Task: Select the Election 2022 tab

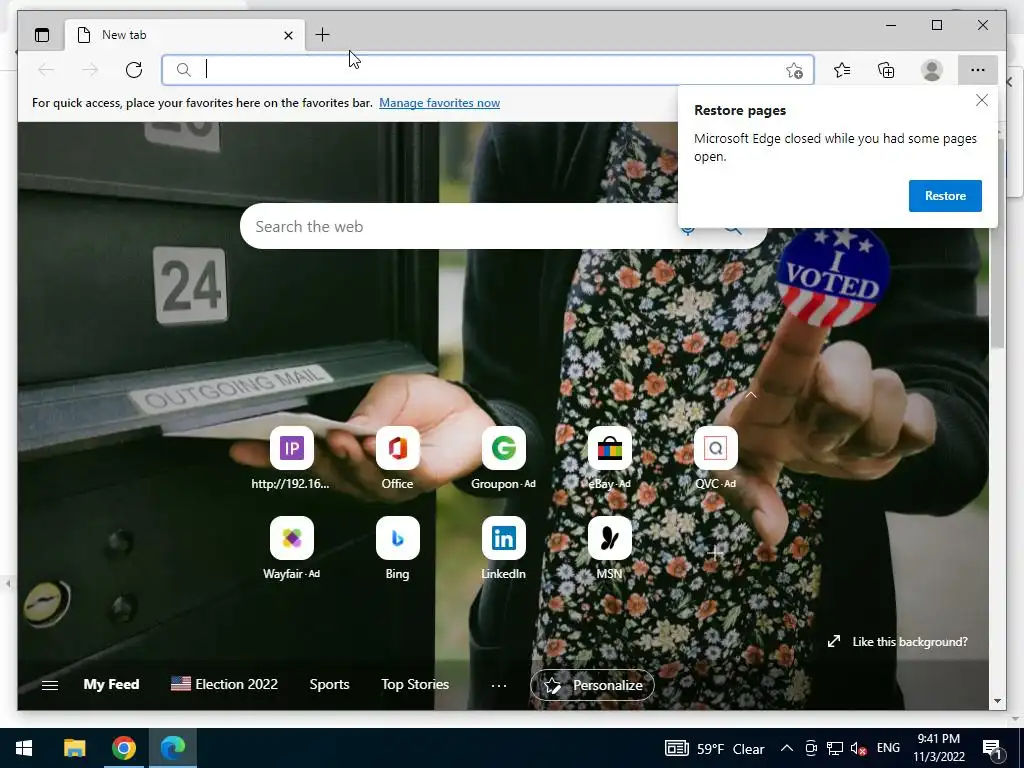Action: [224, 684]
